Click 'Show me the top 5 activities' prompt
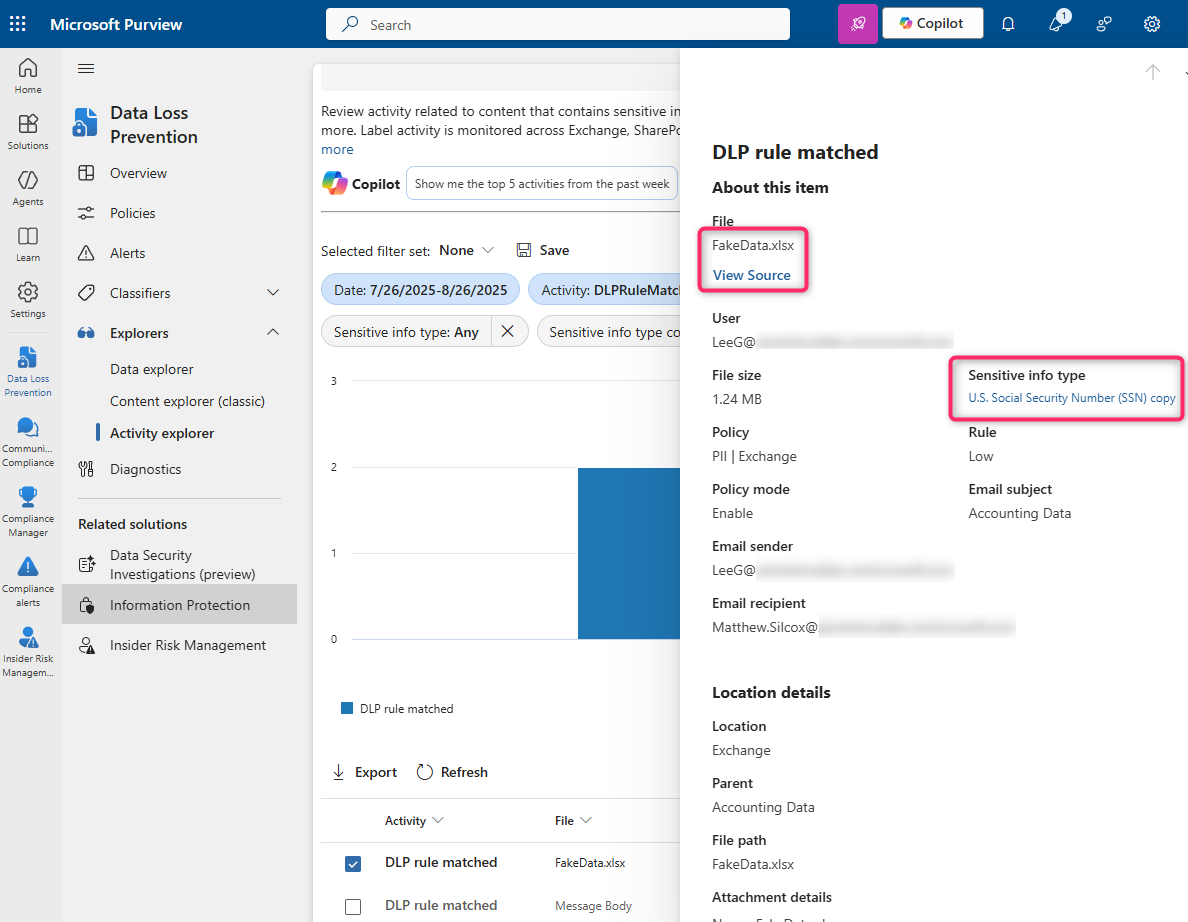1188x922 pixels. [x=542, y=183]
